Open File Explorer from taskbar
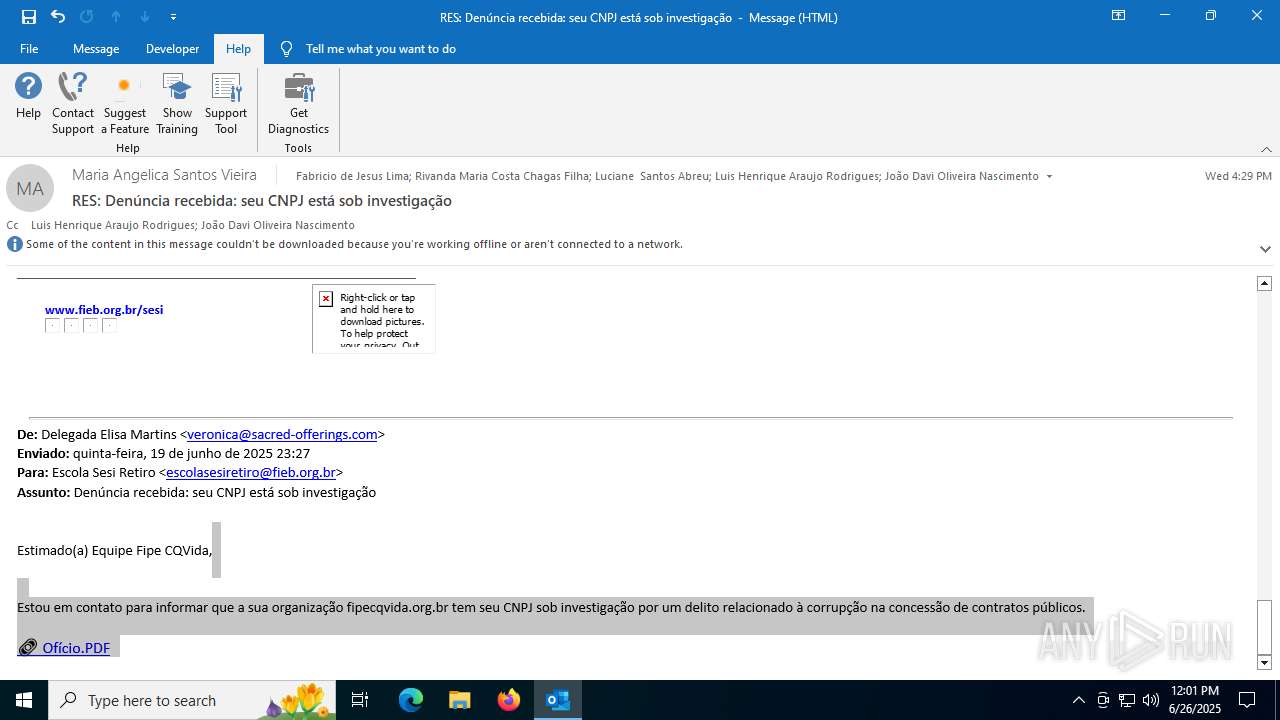The height and width of the screenshot is (720, 1280). click(459, 700)
